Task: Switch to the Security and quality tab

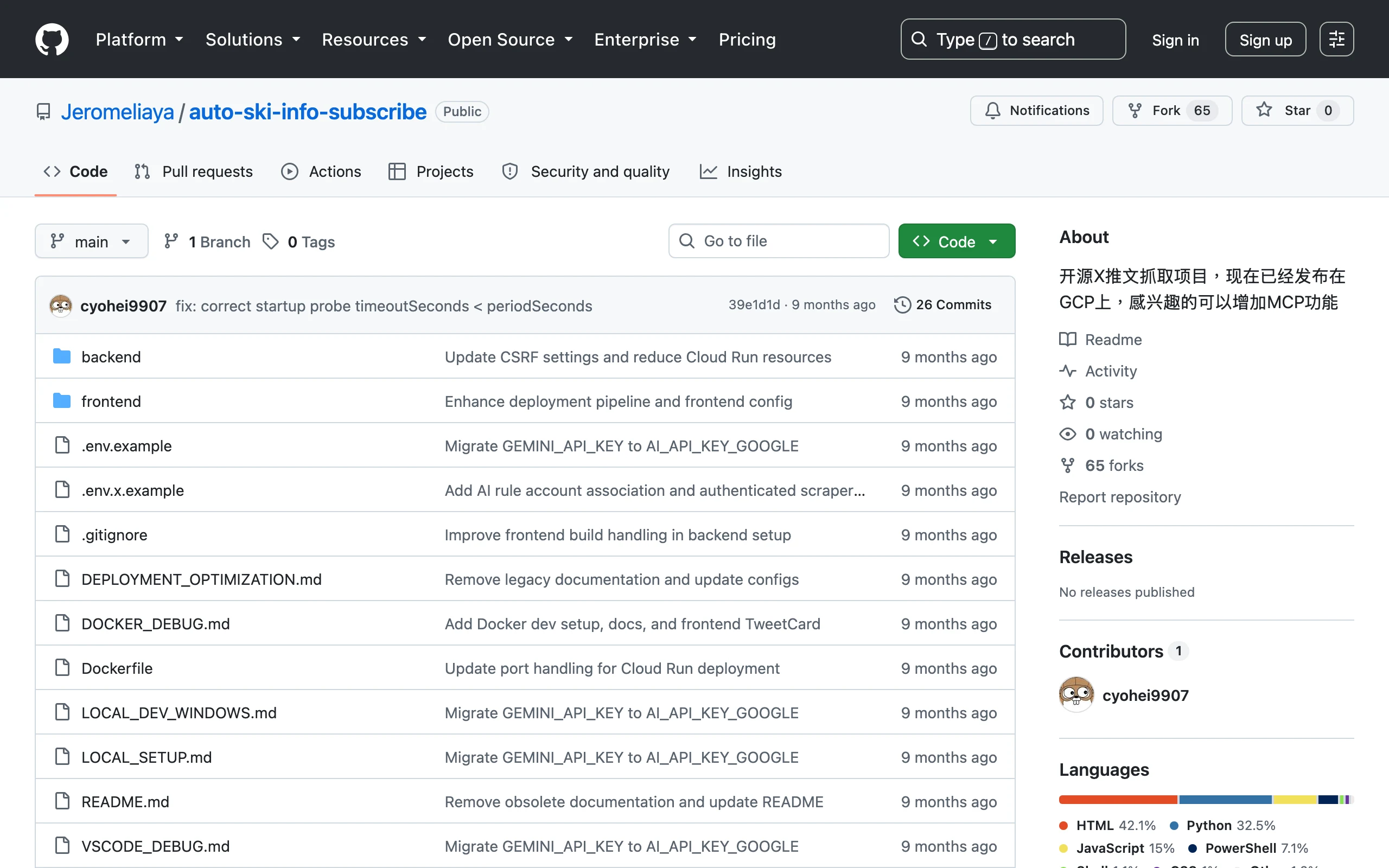Action: pos(585,171)
